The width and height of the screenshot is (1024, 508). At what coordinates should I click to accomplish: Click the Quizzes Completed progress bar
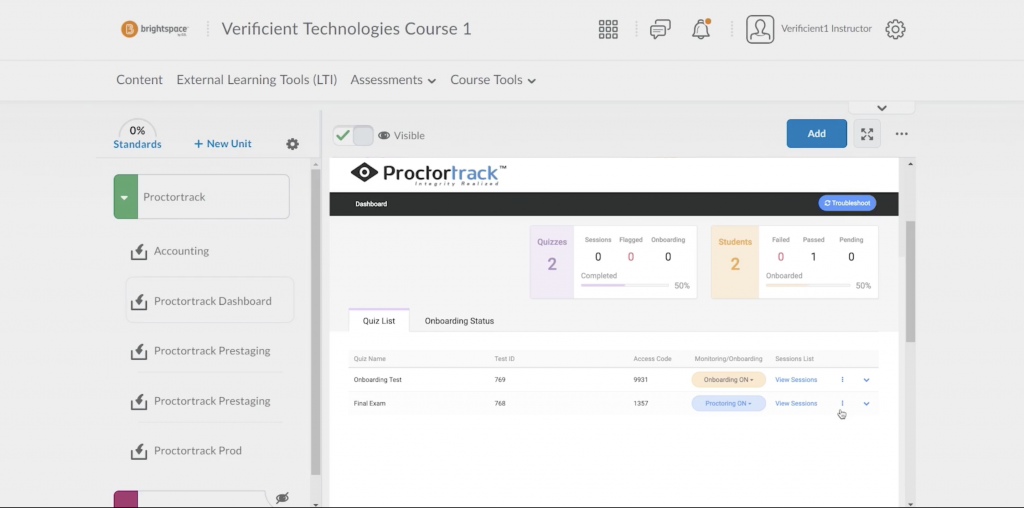(x=625, y=285)
